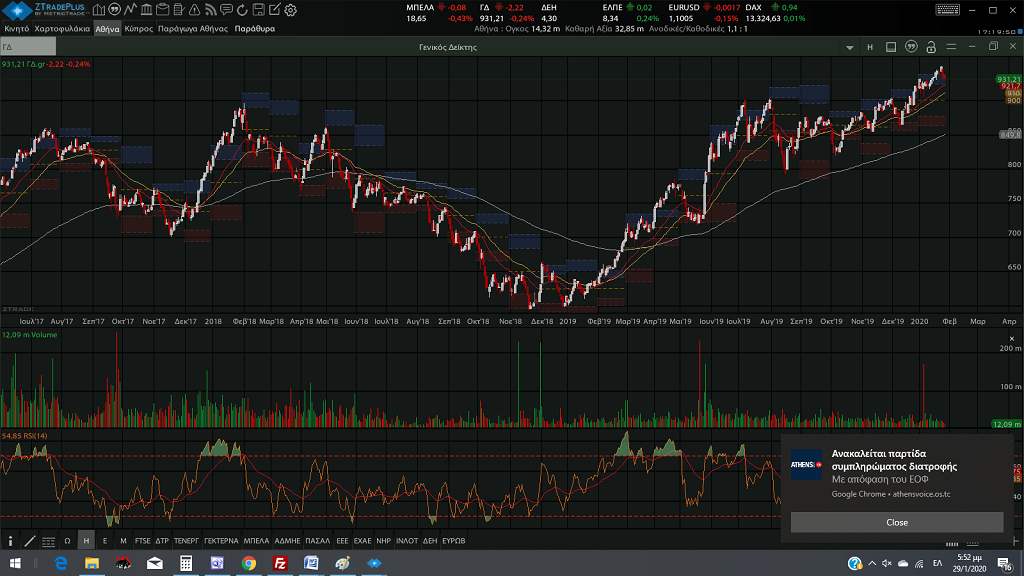Toggle the monthly 'Μ' timeframe button
Image resolution: width=1024 pixels, height=576 pixels.
click(x=123, y=541)
